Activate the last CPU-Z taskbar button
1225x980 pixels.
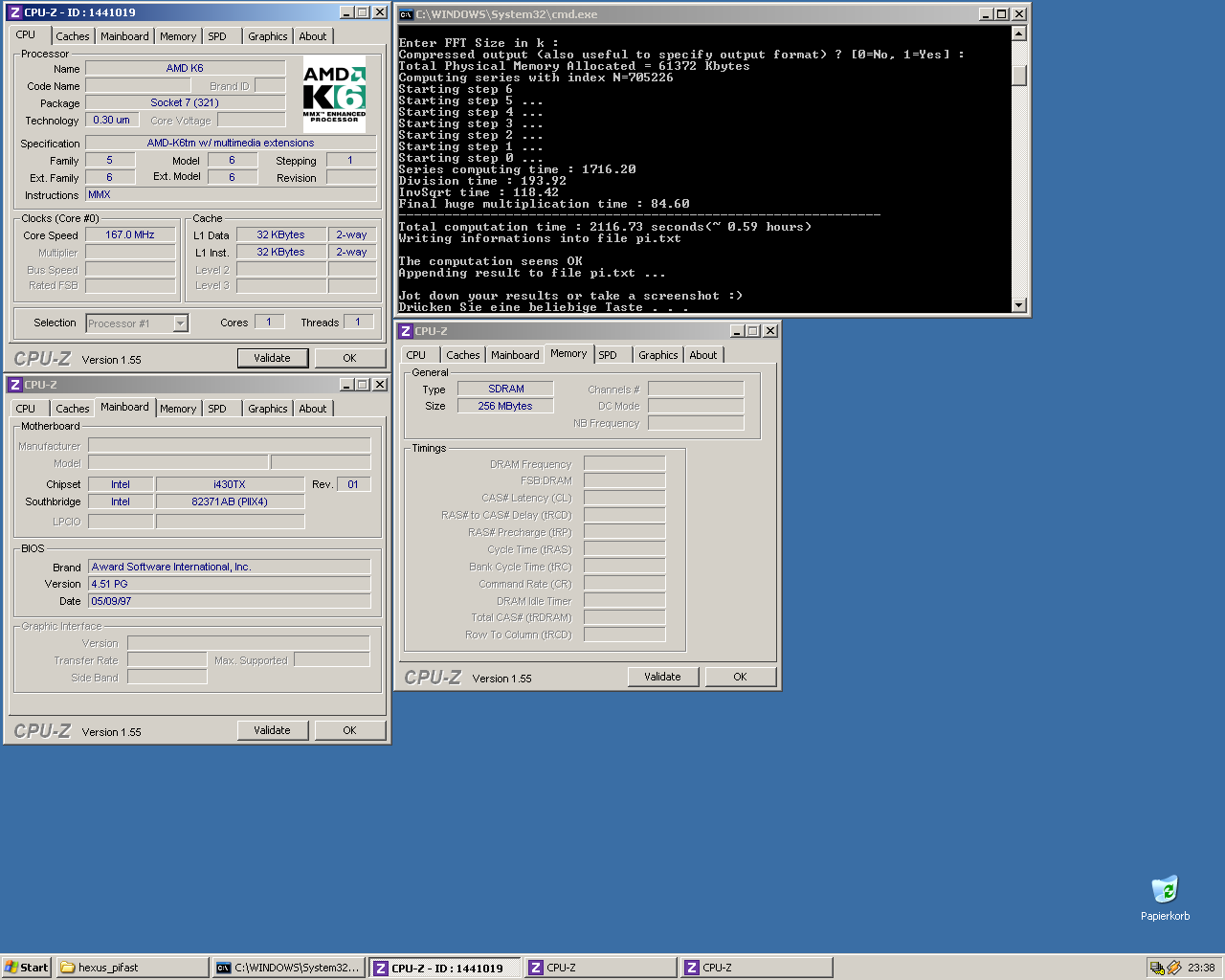pos(757,968)
